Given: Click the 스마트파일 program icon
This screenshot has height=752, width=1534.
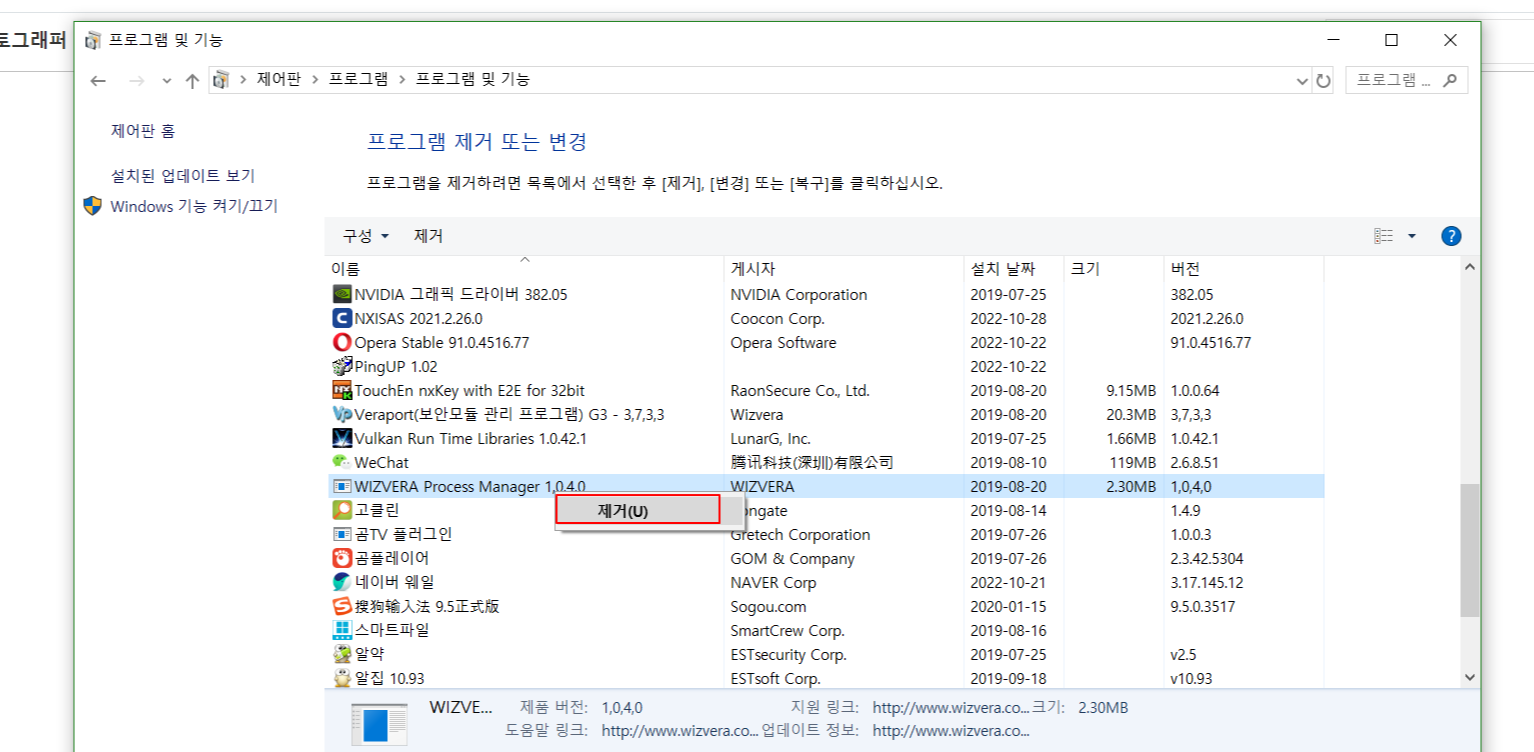Looking at the screenshot, I should pyautogui.click(x=342, y=631).
